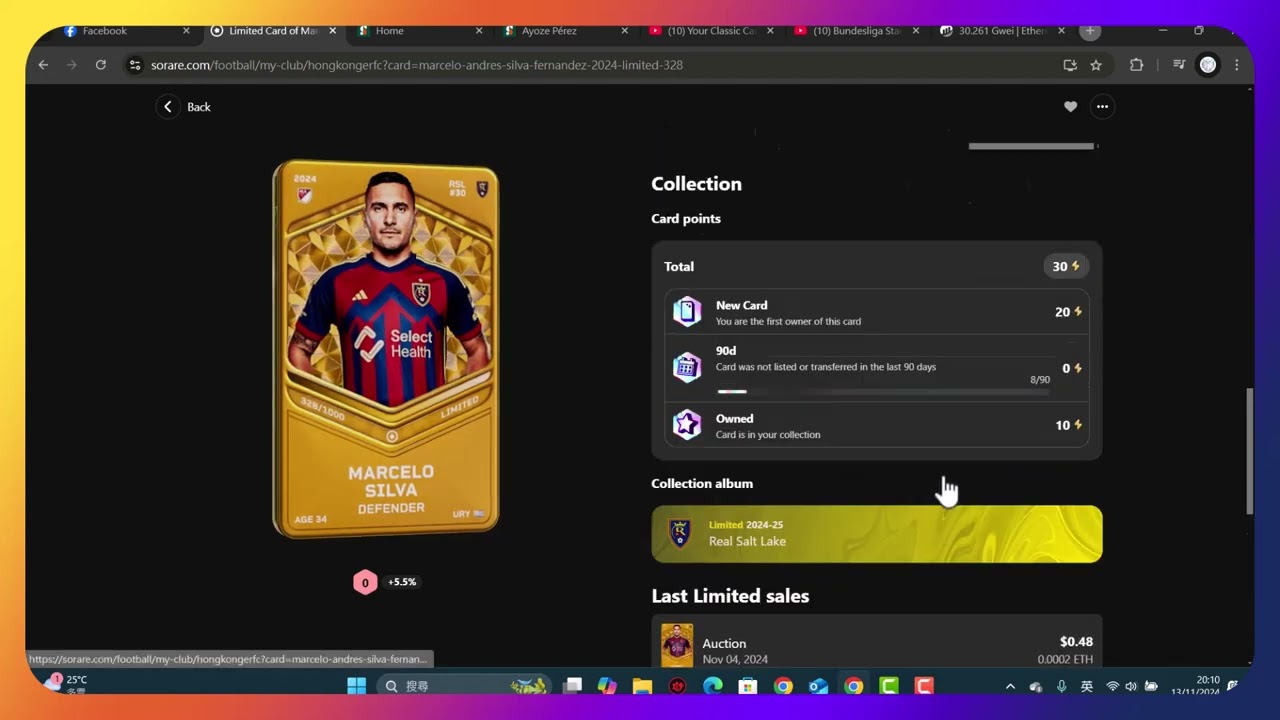
Task: Go back using the Back arrow icon
Action: [x=168, y=107]
